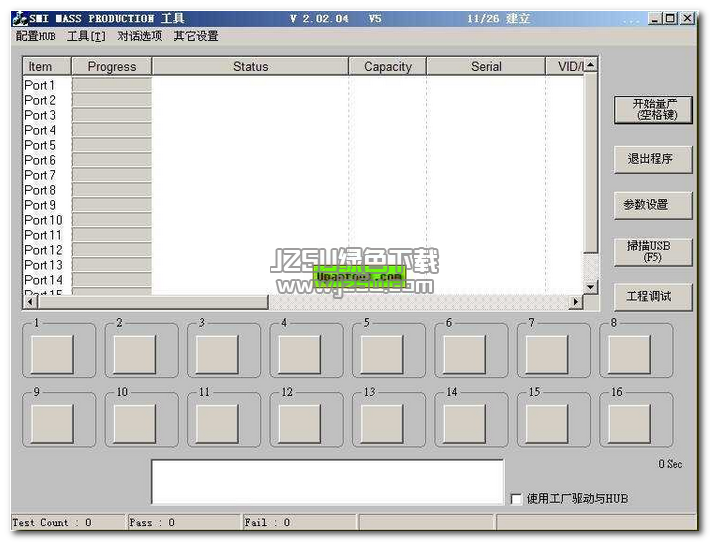Select the Port 14 row
Image resolution: width=710 pixels, height=542 pixels.
pos(303,279)
